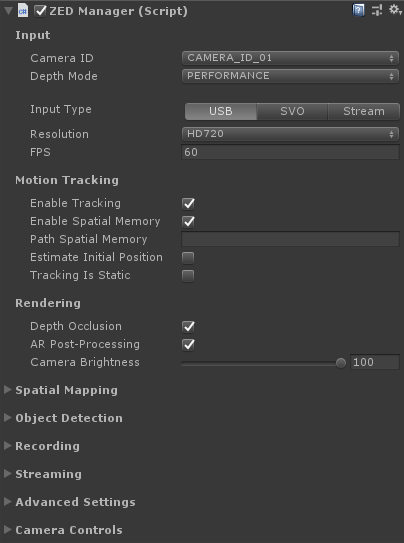This screenshot has width=404, height=543.
Task: Open the preset selector icon
Action: tap(377, 10)
